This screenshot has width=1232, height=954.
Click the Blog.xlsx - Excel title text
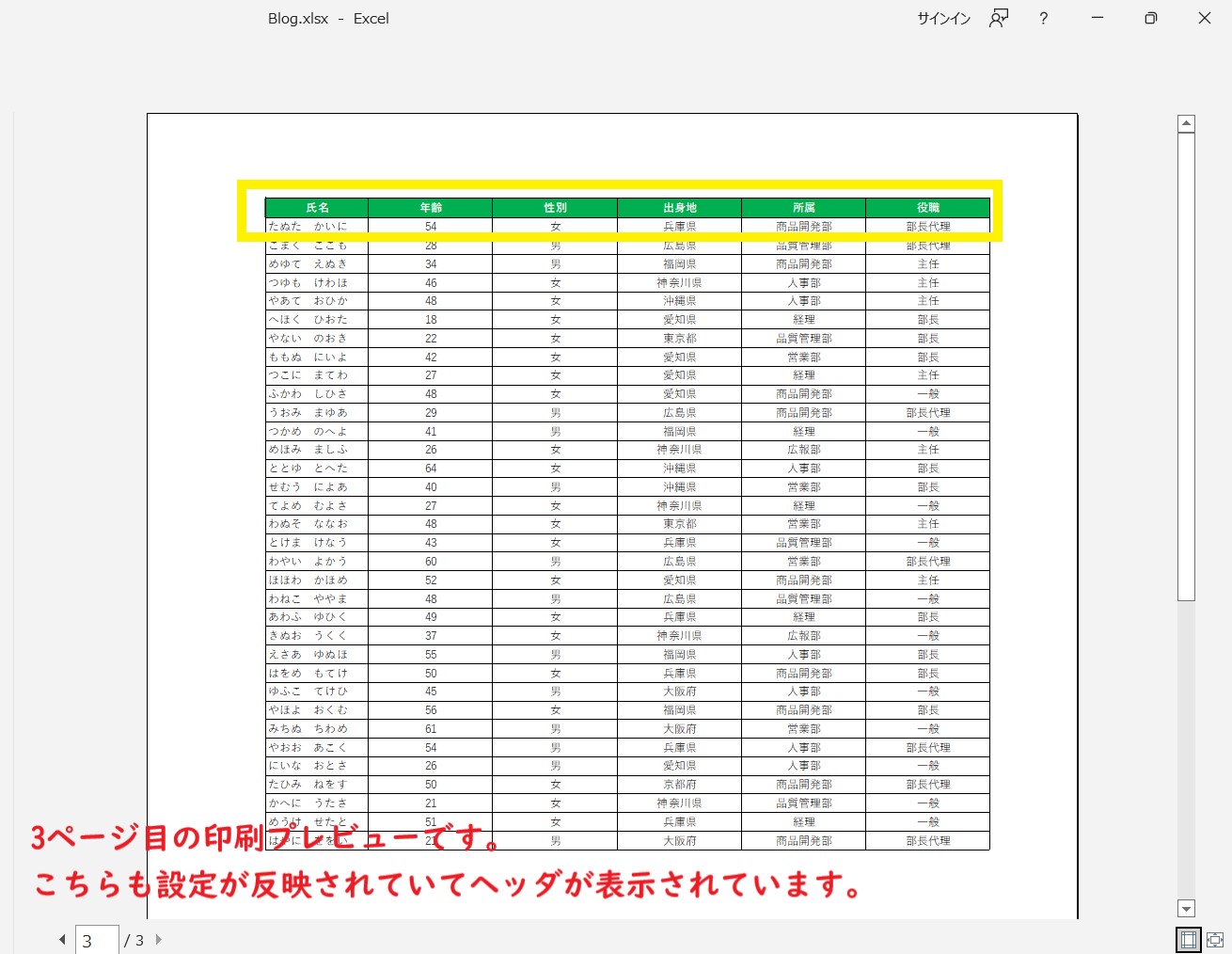(328, 18)
